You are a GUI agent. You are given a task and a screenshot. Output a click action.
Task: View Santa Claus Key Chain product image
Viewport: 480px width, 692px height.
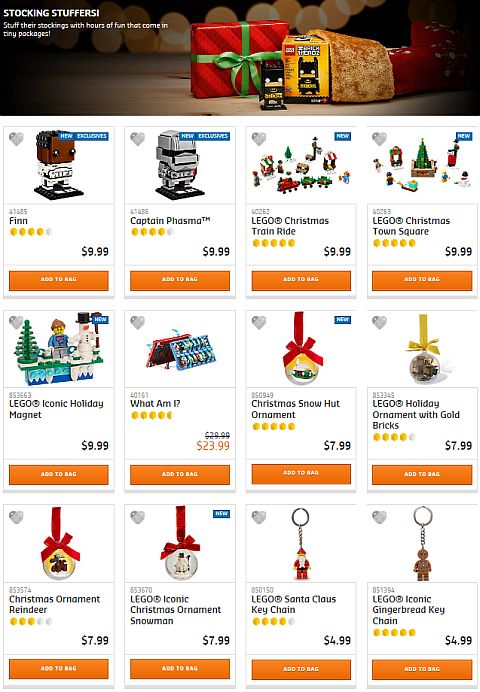pyautogui.click(x=301, y=544)
